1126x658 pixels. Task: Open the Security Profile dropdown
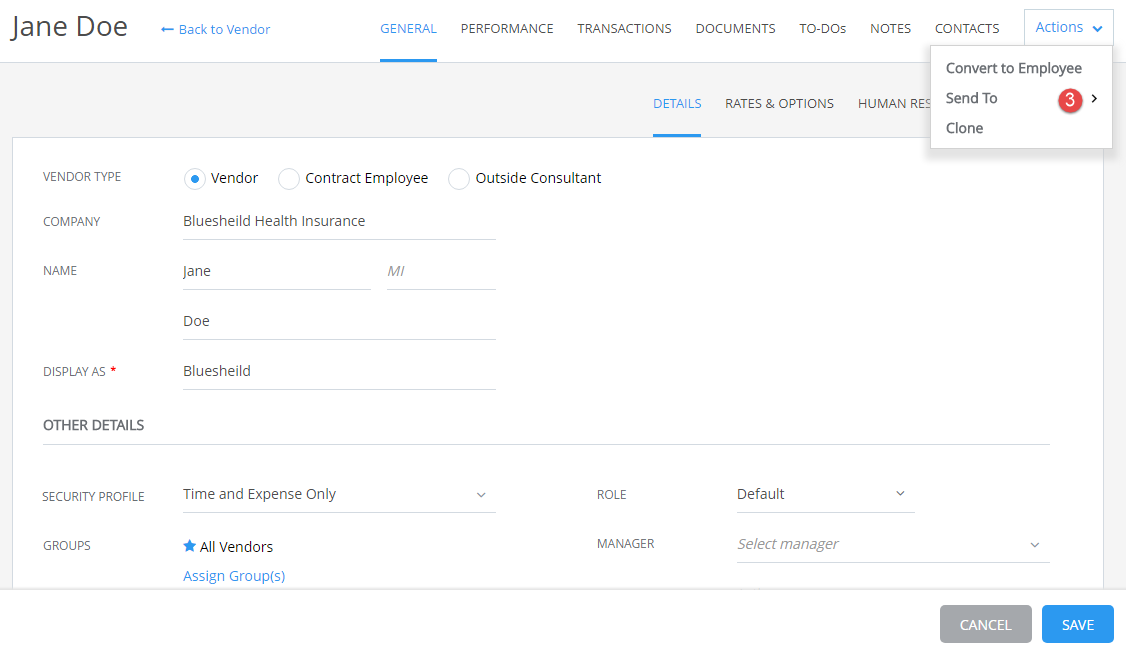click(x=339, y=494)
